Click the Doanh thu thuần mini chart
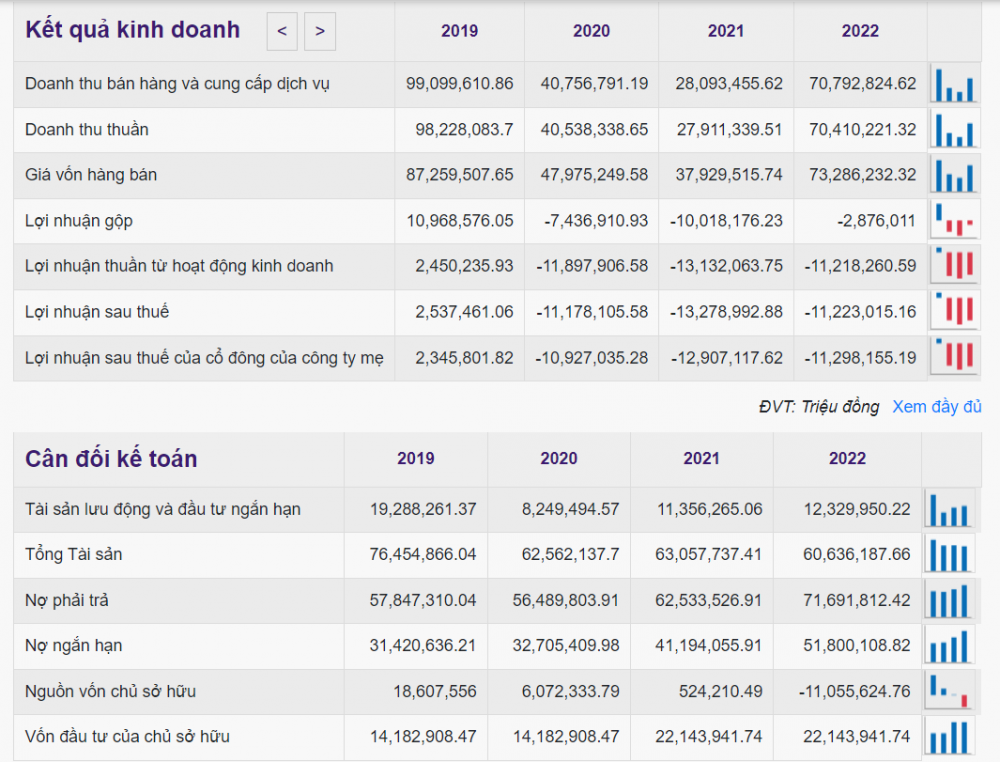Screen dimensions: 1000x762 coord(954,130)
